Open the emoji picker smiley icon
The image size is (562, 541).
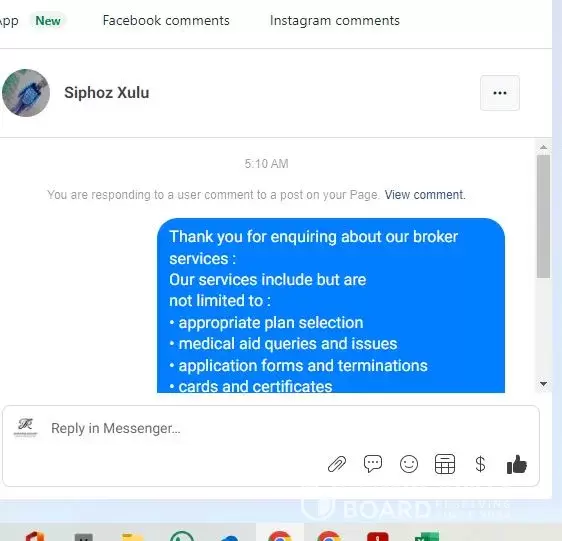[409, 464]
